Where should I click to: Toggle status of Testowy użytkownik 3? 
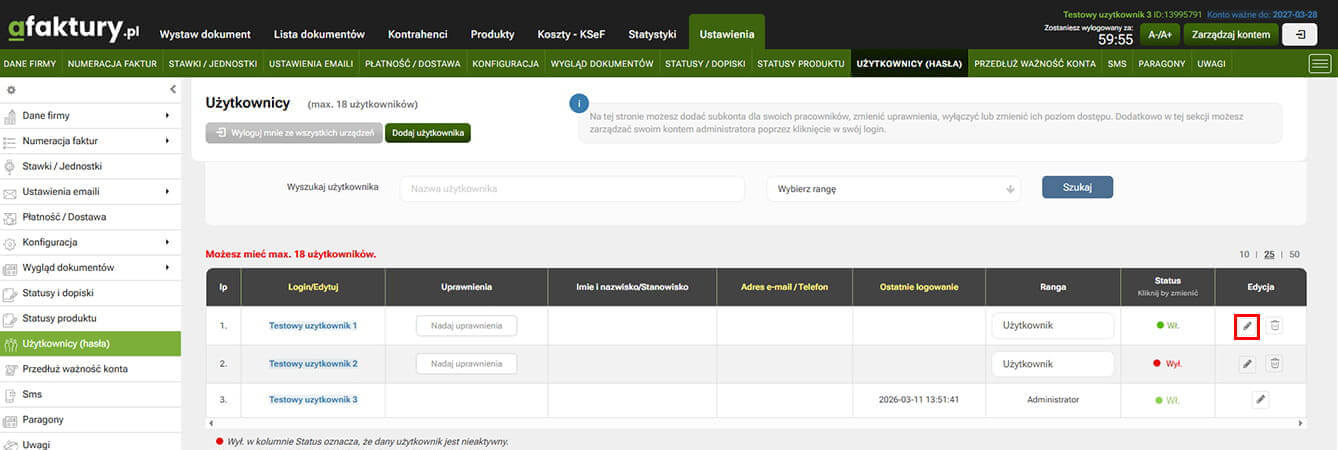(x=1168, y=400)
